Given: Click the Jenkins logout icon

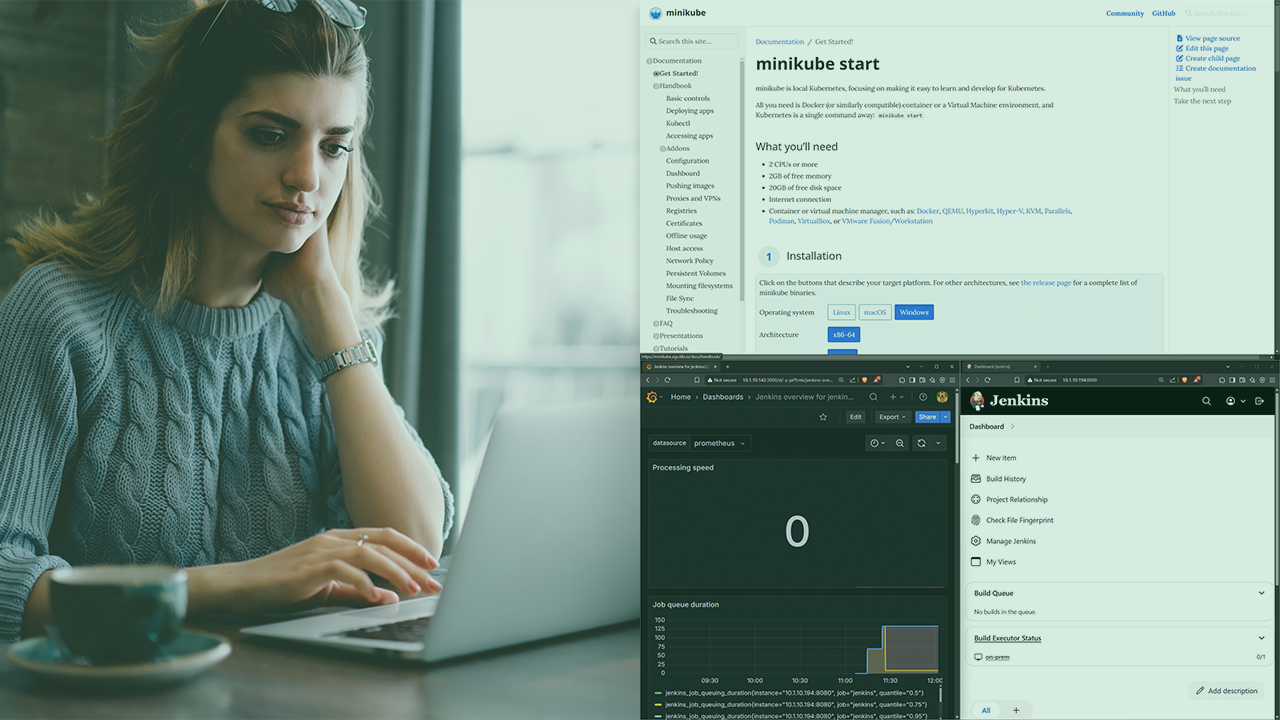Looking at the screenshot, I should [1259, 401].
